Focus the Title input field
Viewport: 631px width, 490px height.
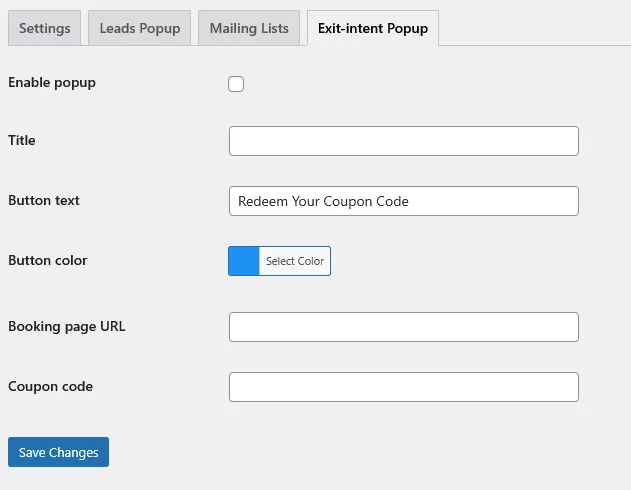coord(403,141)
